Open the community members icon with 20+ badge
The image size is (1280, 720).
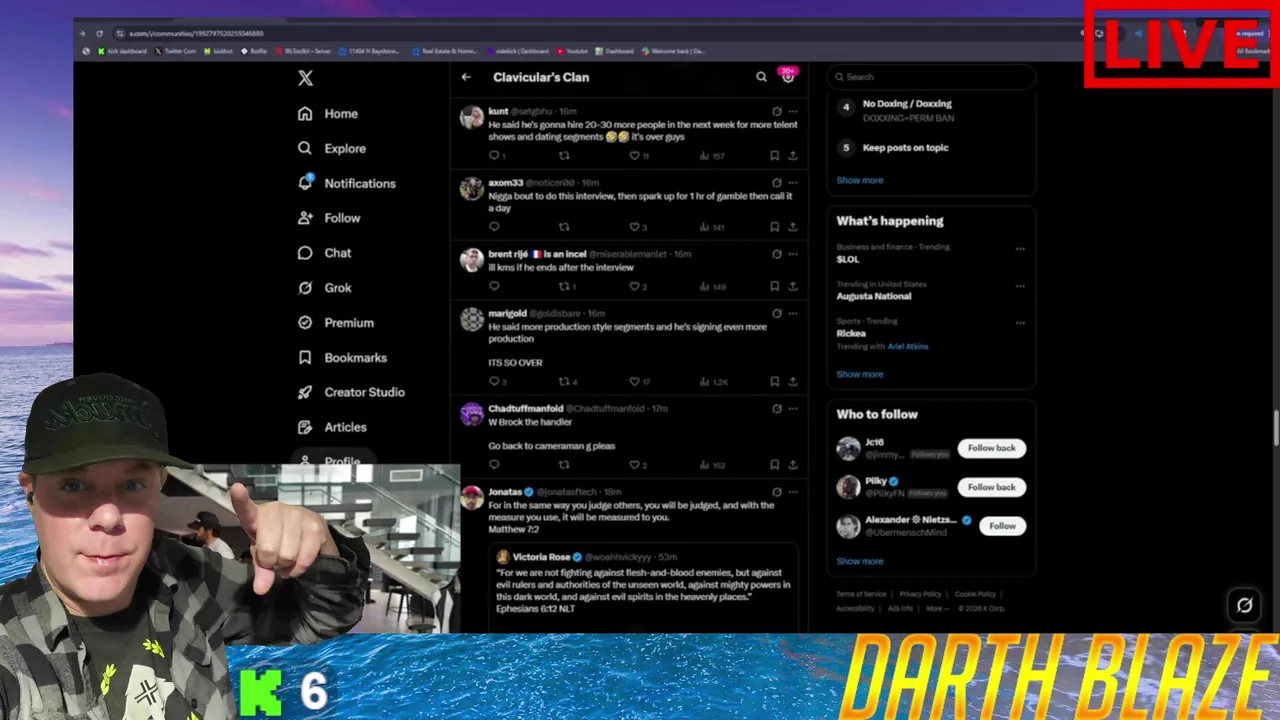pos(788,76)
